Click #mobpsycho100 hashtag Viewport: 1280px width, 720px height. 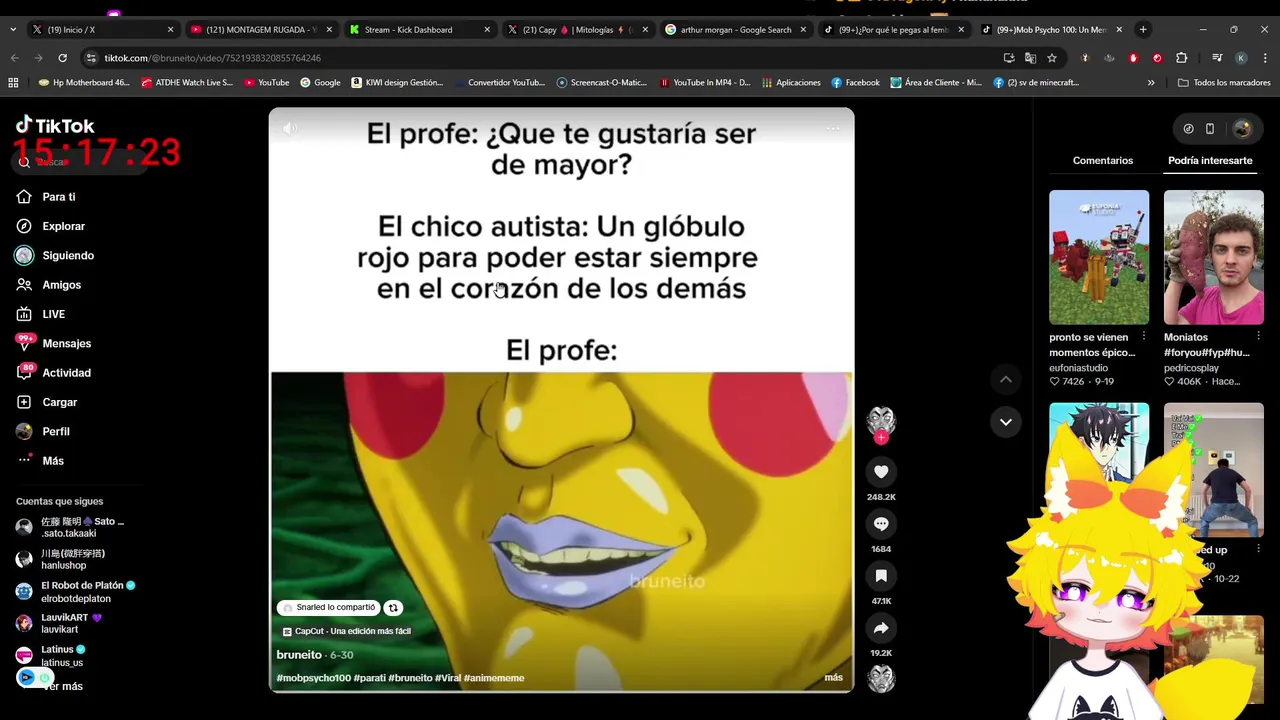tap(314, 678)
